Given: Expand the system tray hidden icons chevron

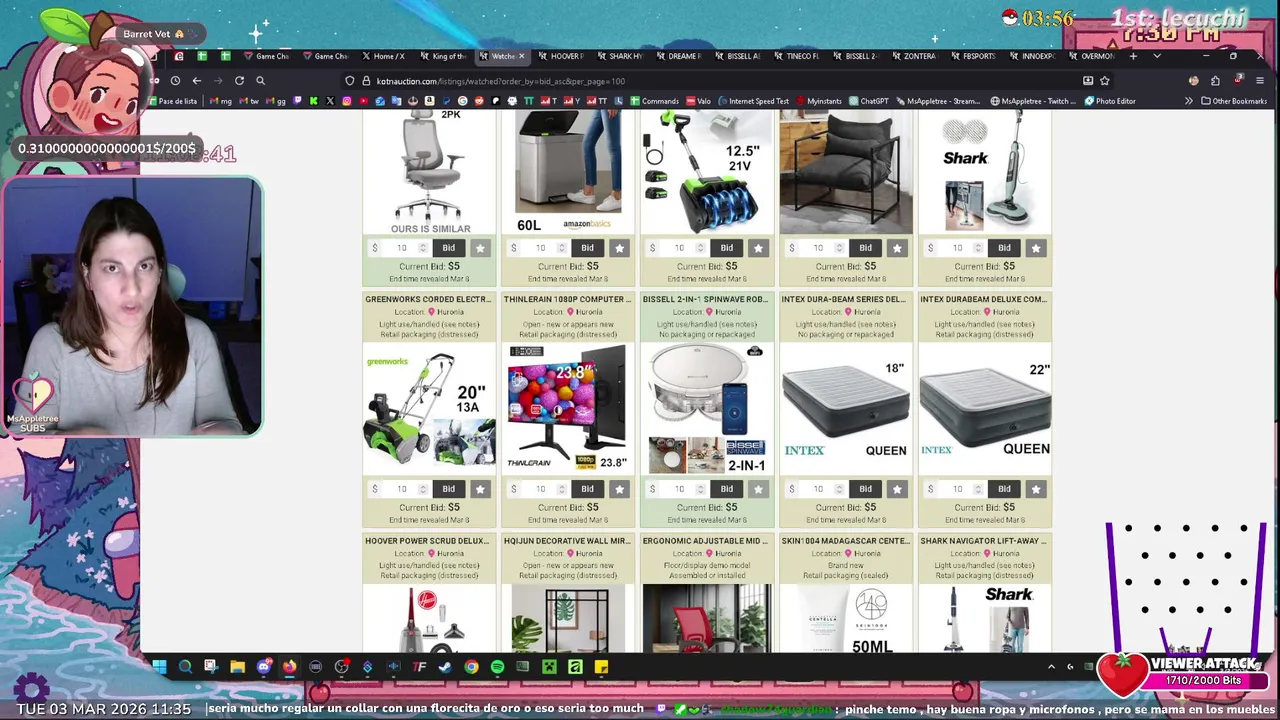Looking at the screenshot, I should [1051, 667].
